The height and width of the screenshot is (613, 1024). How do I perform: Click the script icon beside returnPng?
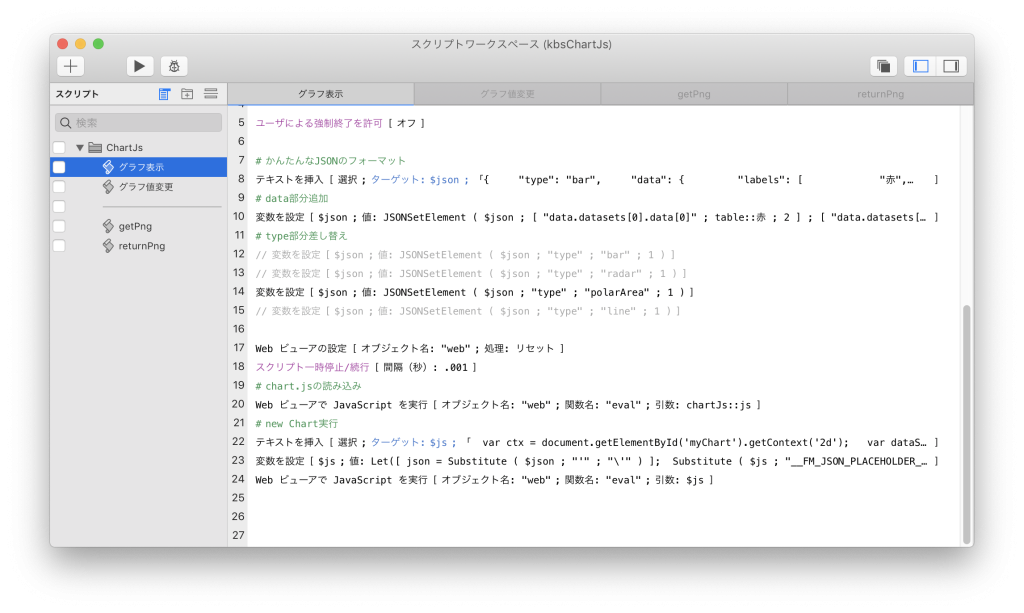108,245
